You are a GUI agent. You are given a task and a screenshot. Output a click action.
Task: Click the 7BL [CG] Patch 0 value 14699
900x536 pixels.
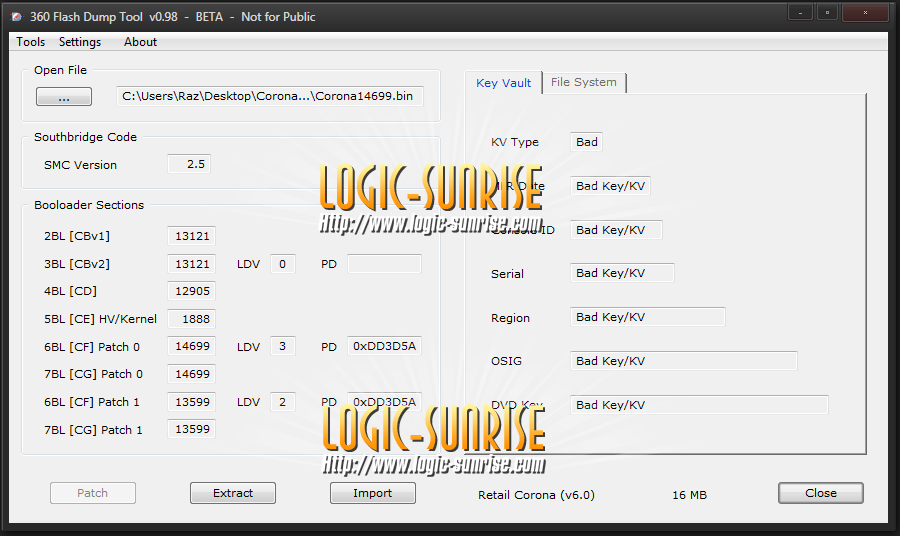(191, 374)
